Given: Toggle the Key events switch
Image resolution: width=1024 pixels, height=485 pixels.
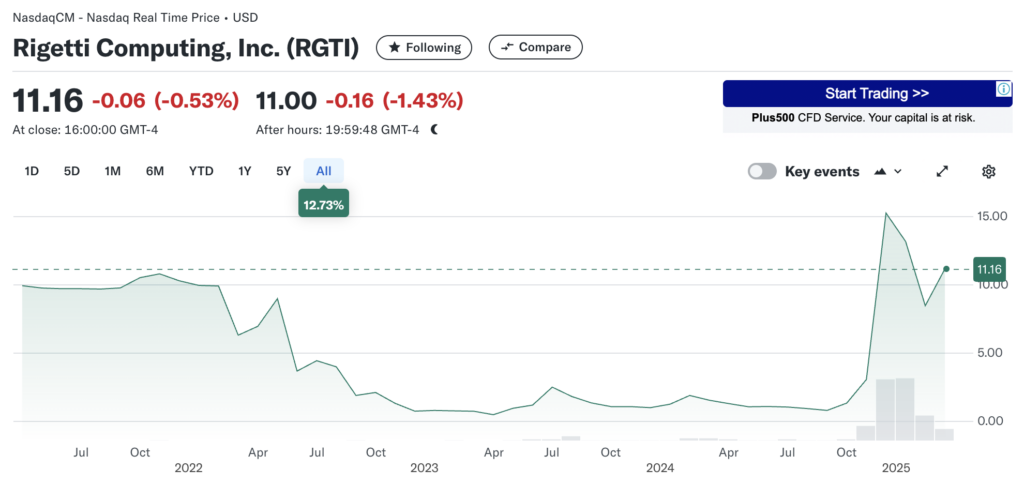Looking at the screenshot, I should coord(762,171).
